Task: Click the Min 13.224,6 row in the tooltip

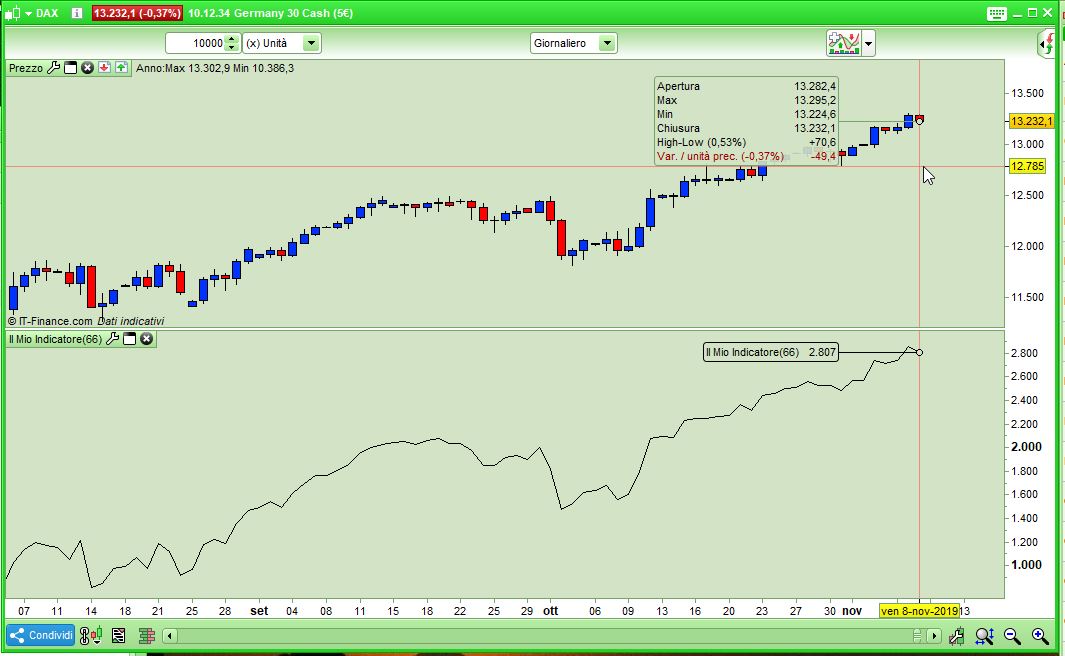Action: click(746, 114)
